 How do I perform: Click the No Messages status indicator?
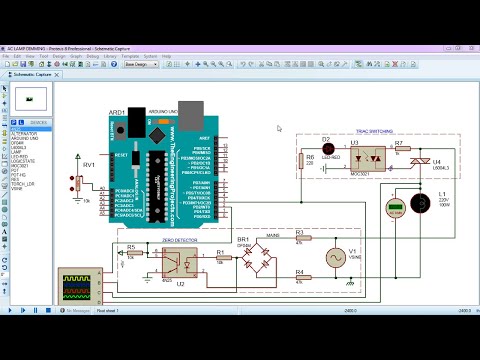point(75,311)
